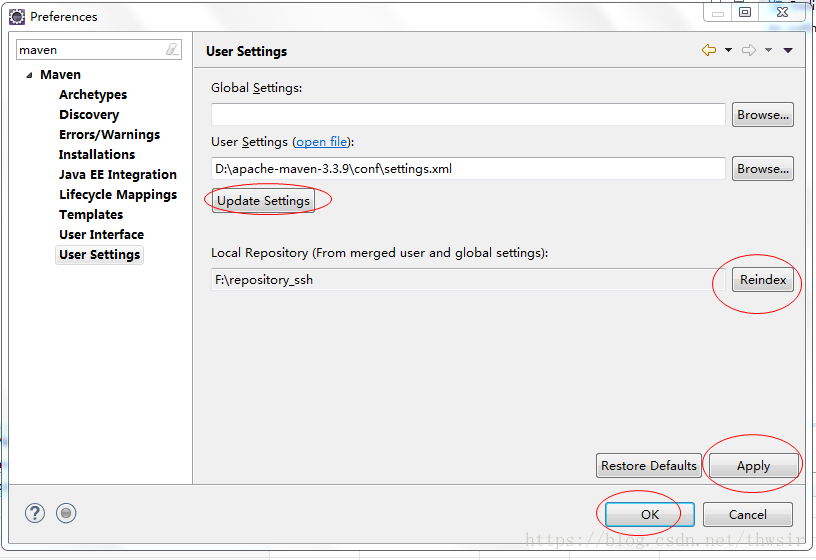The height and width of the screenshot is (560, 816).
Task: Click the Local Repository path field
Action: [468, 279]
